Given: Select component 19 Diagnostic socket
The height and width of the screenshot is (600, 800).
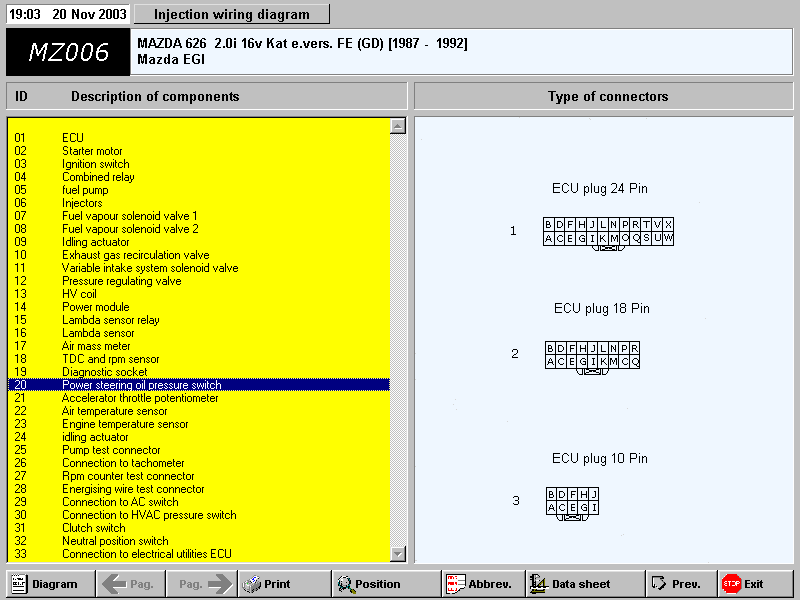Looking at the screenshot, I should coord(199,372).
